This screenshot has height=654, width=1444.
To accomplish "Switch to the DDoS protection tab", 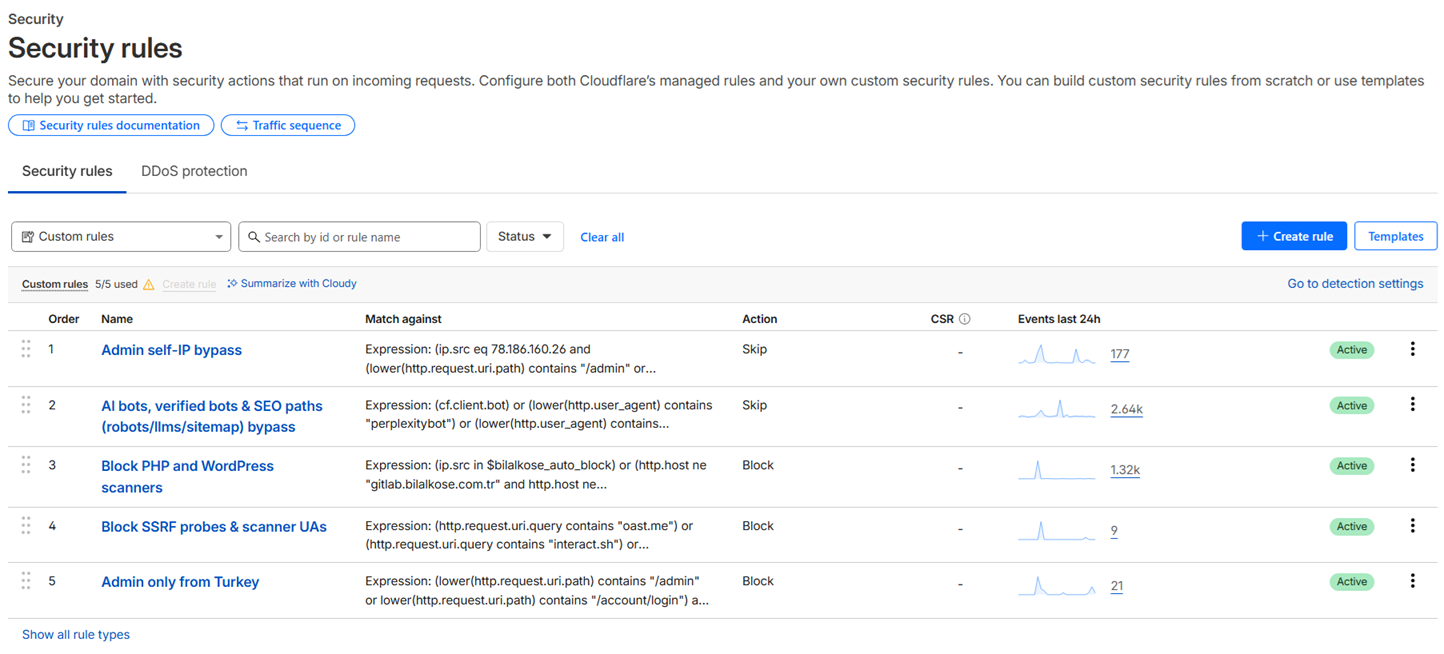I will tap(194, 171).
